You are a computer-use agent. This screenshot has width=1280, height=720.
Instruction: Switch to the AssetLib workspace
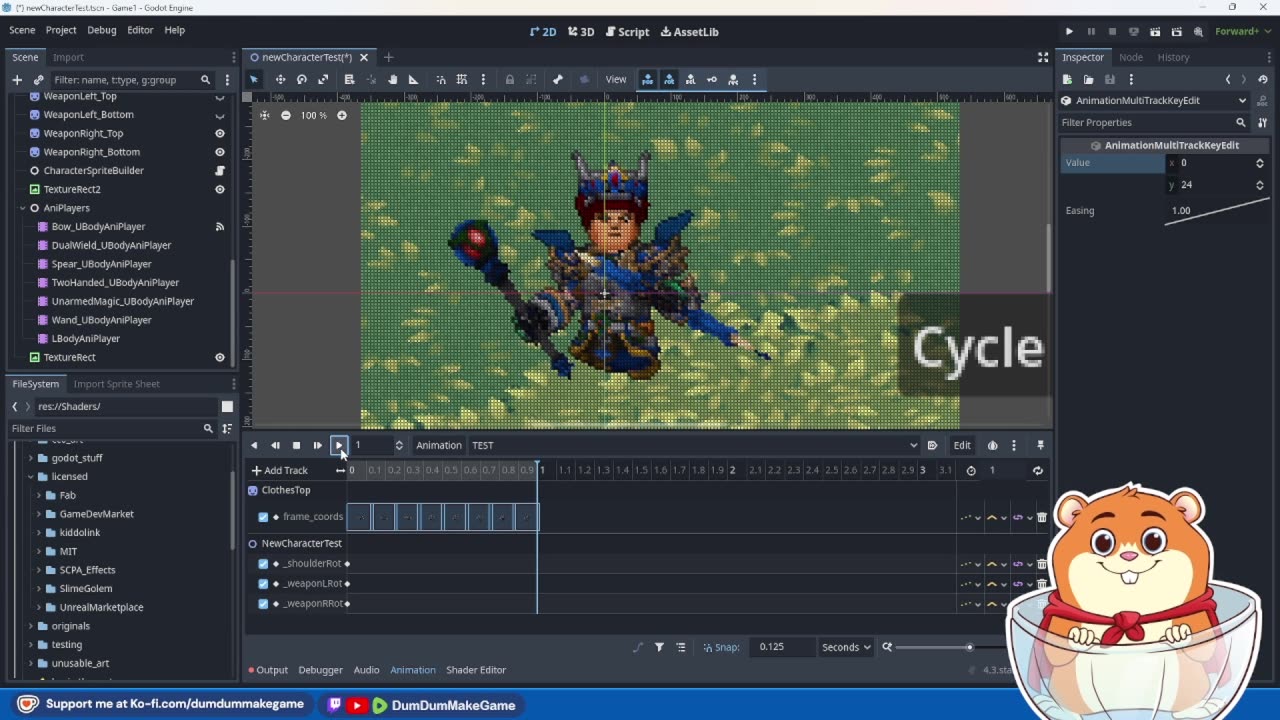coord(690,32)
